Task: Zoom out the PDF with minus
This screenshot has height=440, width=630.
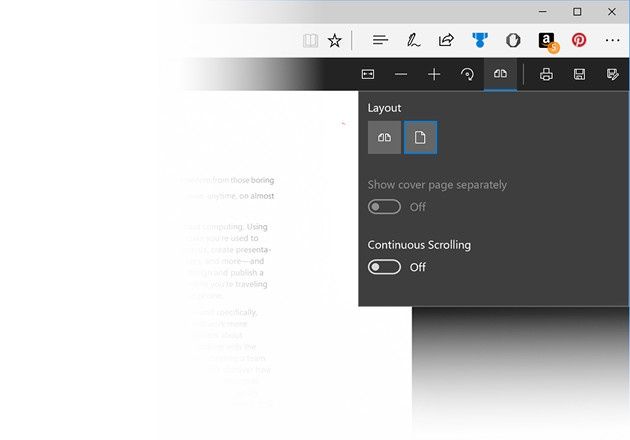Action: [x=401, y=74]
